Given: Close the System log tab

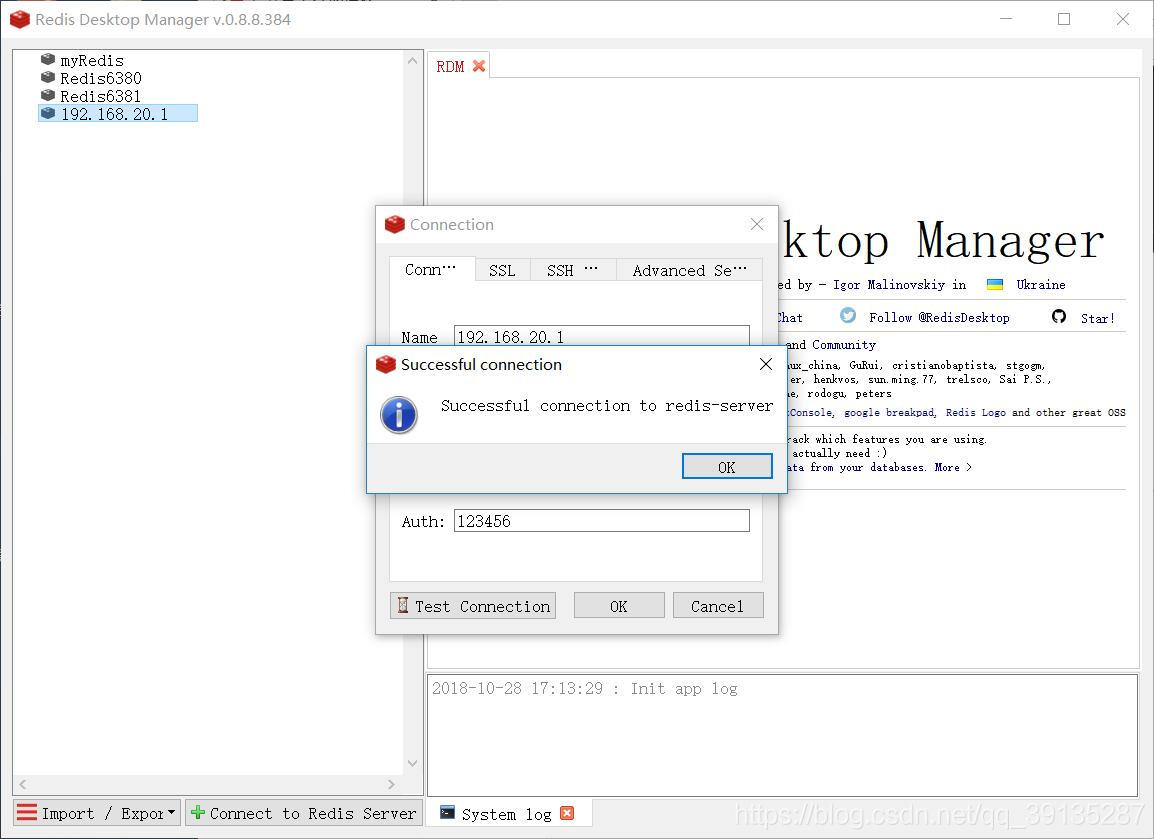Looking at the screenshot, I should (x=567, y=813).
